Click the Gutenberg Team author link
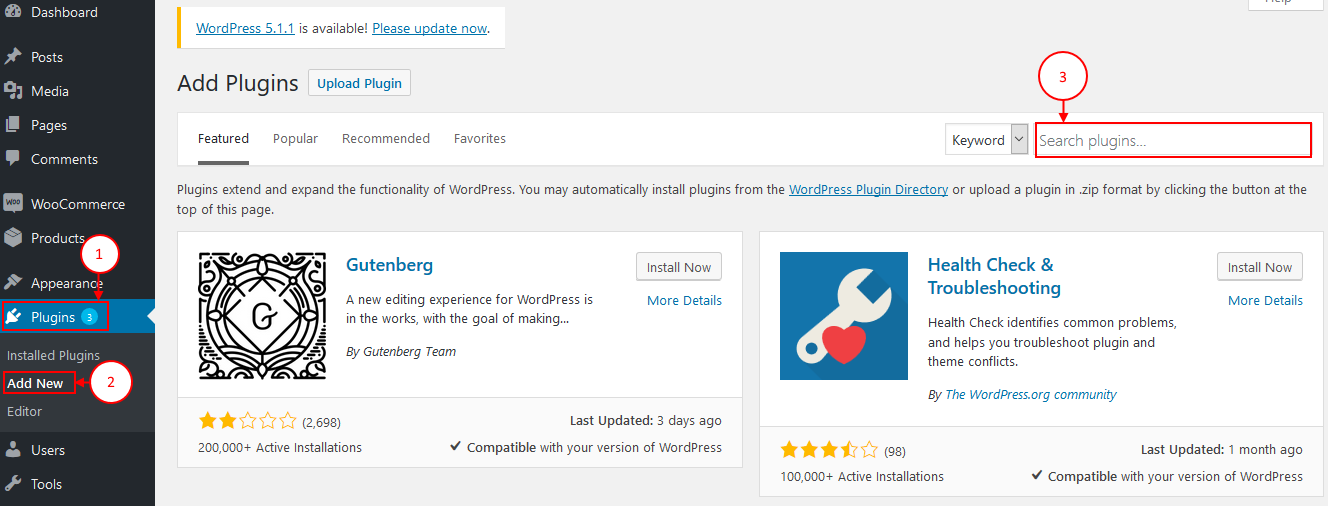1328x506 pixels. (x=407, y=351)
